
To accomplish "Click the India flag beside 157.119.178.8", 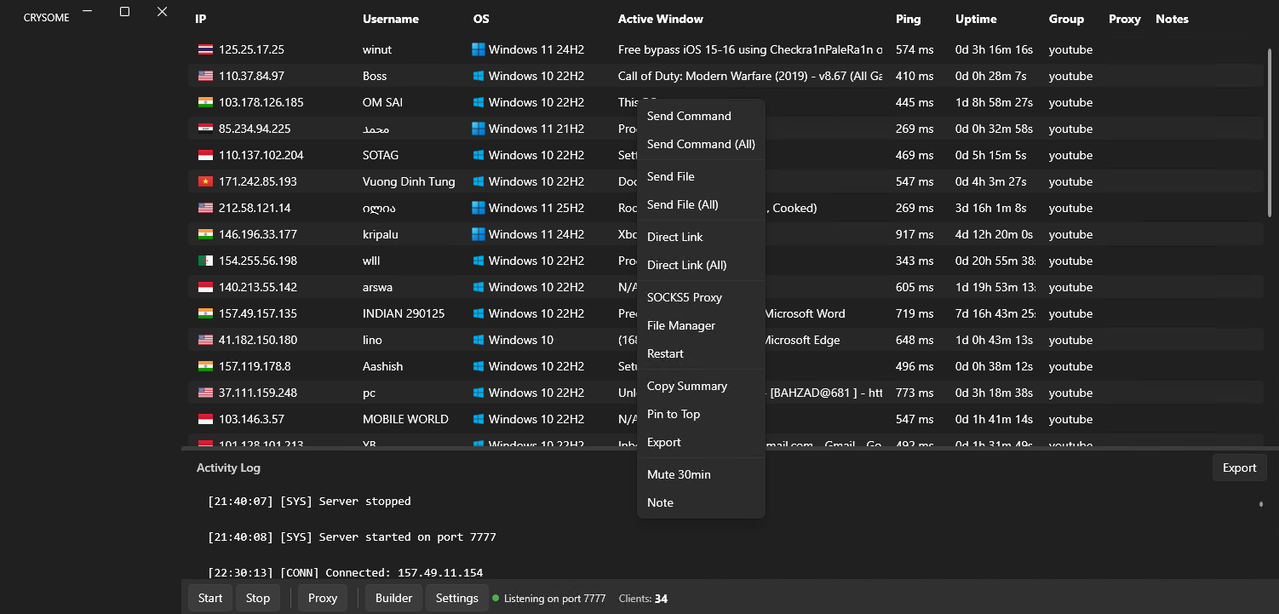I will [205, 366].
